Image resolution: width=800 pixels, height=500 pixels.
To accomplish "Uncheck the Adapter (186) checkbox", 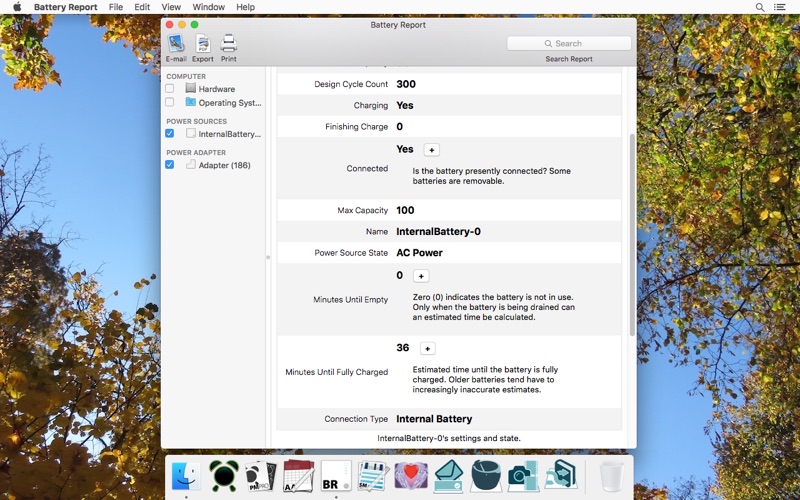I will click(169, 164).
